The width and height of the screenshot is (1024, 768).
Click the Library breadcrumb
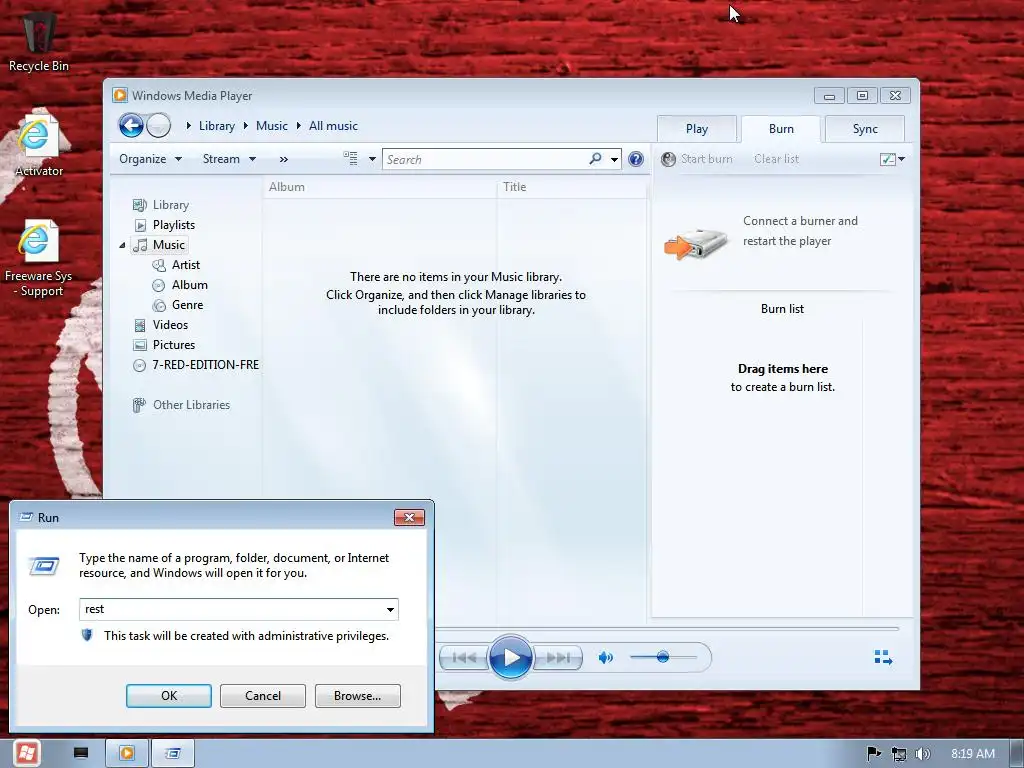coord(216,126)
